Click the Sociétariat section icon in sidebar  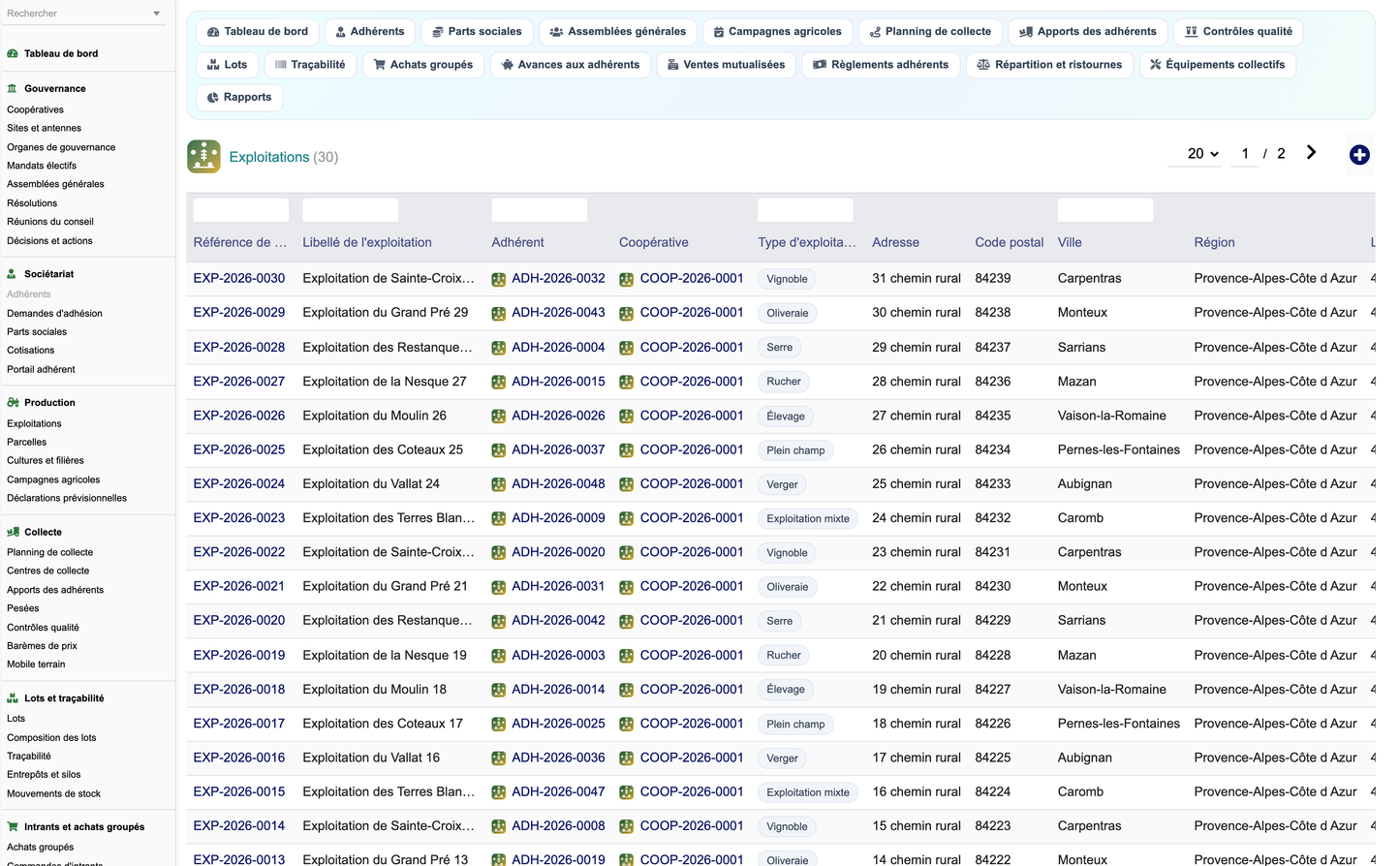point(13,274)
